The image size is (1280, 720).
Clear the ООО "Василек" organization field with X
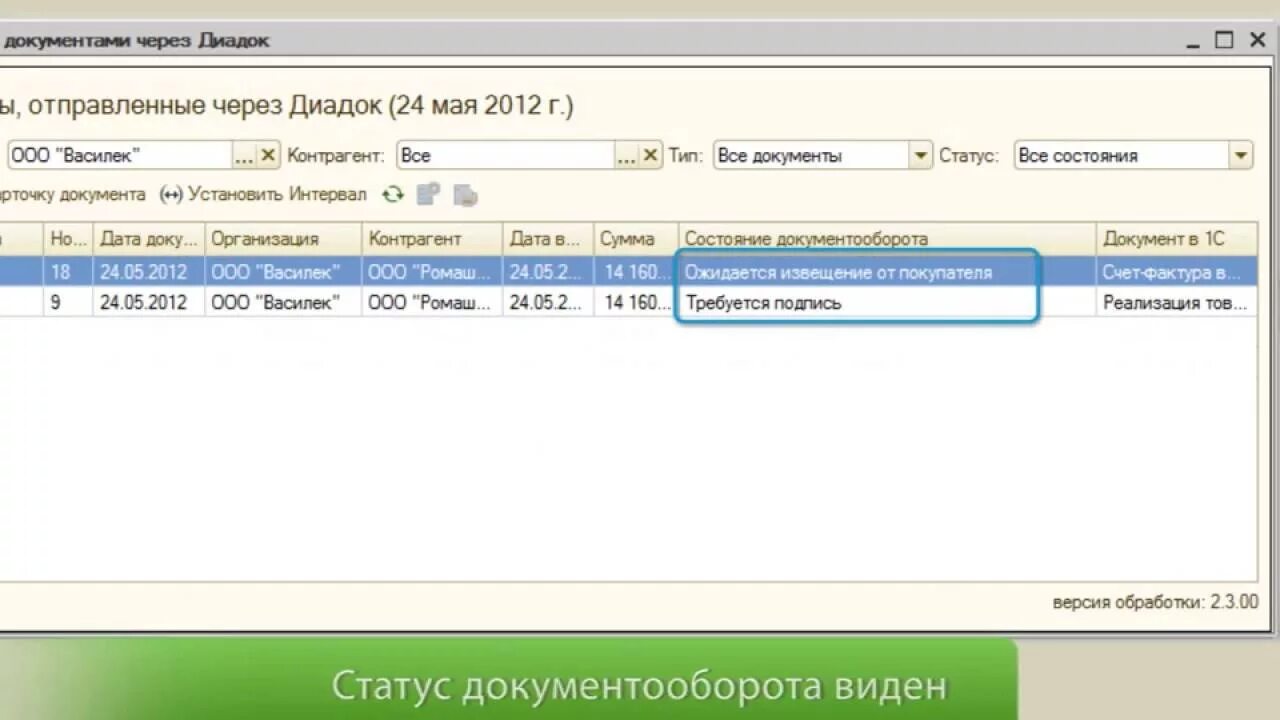pos(268,155)
